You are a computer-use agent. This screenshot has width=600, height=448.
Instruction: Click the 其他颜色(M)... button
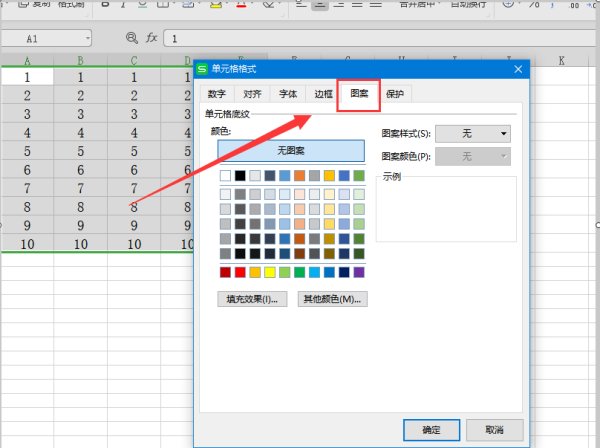[333, 299]
